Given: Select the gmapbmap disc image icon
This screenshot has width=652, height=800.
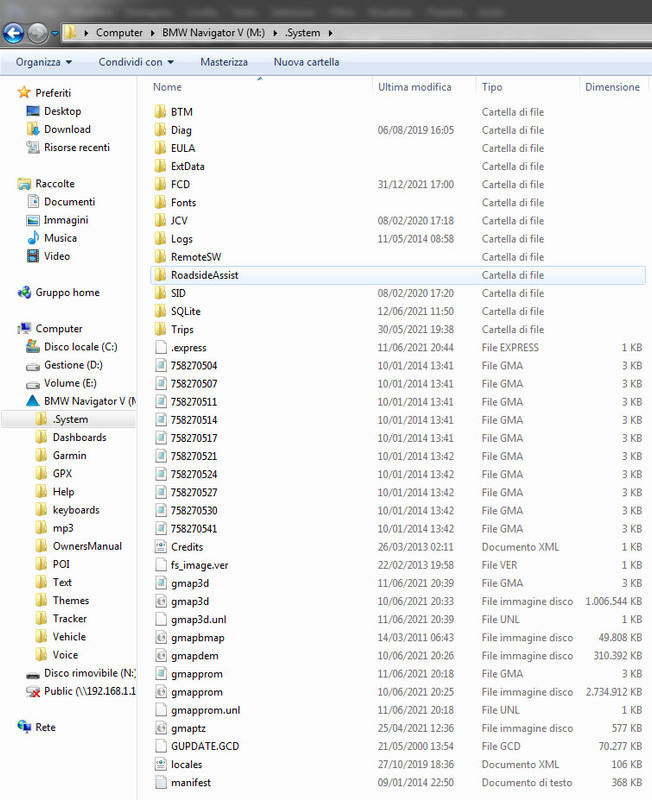Looking at the screenshot, I should (x=161, y=637).
